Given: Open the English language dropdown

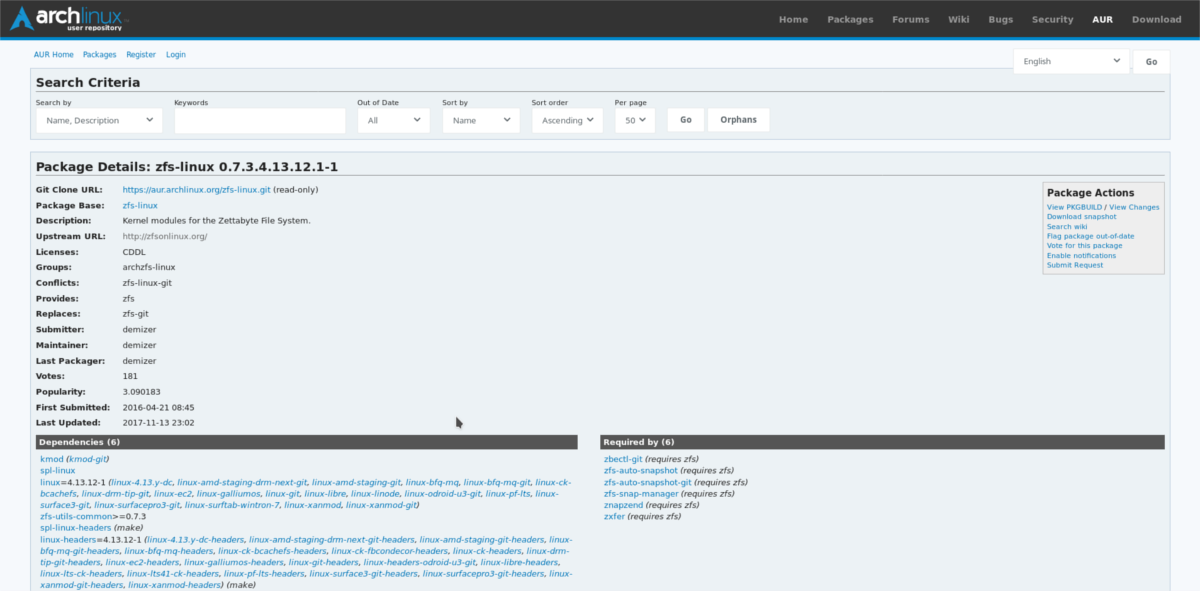Looking at the screenshot, I should coord(1071,61).
